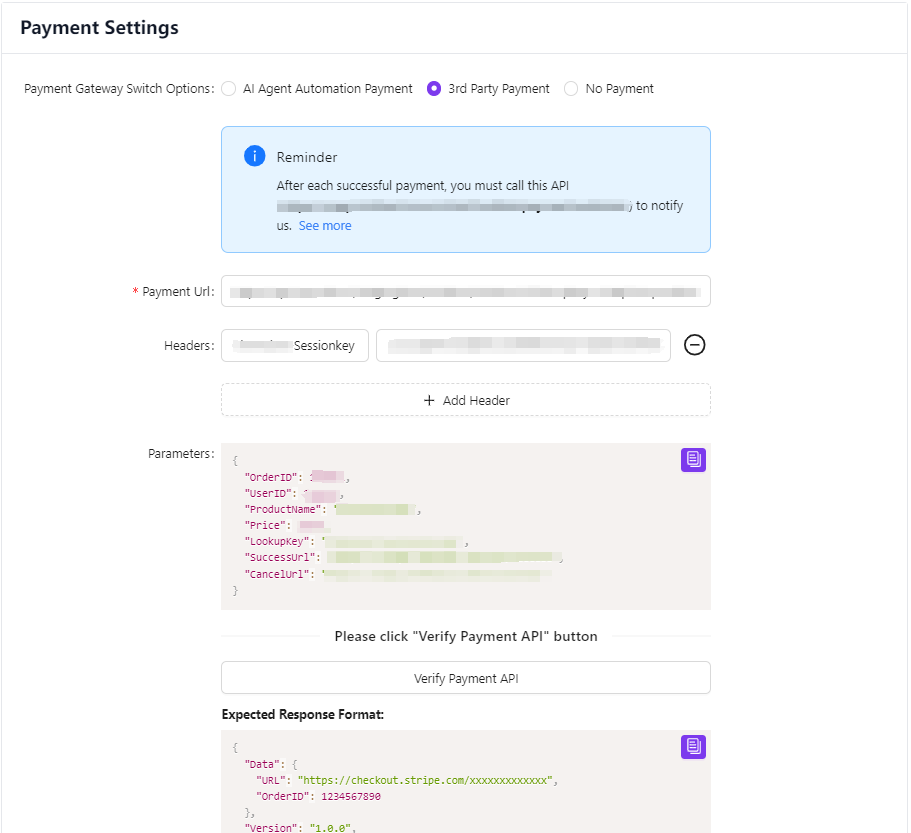Click the blurred API URL in Reminder

tap(453, 206)
